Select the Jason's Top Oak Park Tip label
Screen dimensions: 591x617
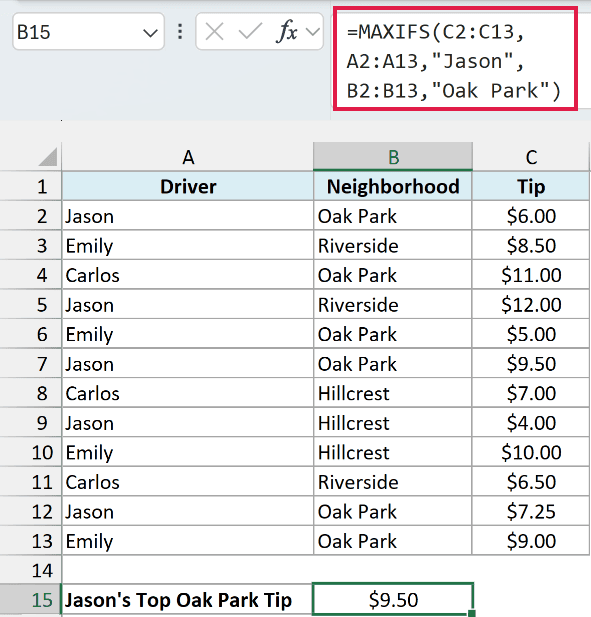188,600
